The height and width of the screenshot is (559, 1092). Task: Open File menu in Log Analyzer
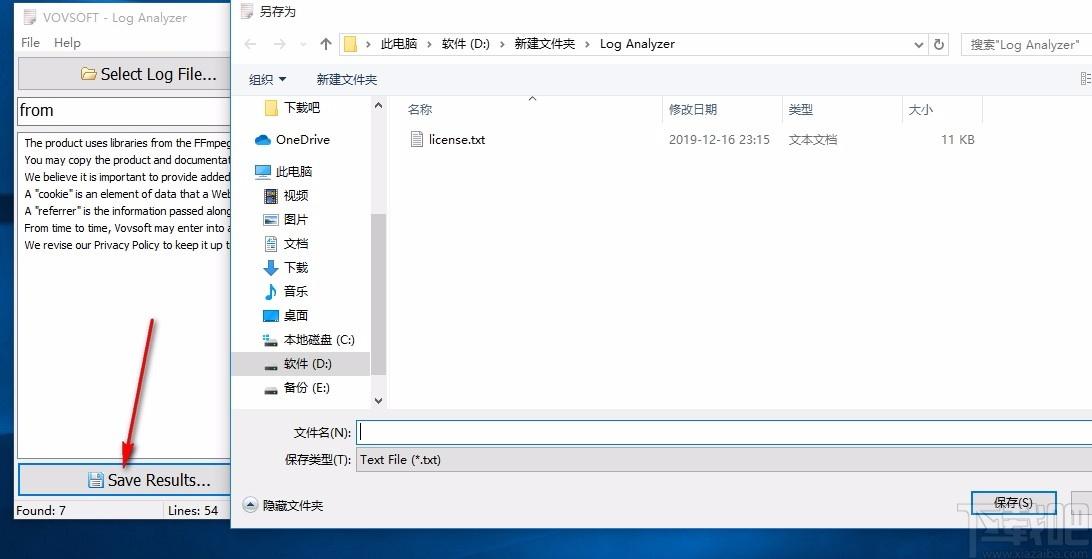[x=30, y=42]
